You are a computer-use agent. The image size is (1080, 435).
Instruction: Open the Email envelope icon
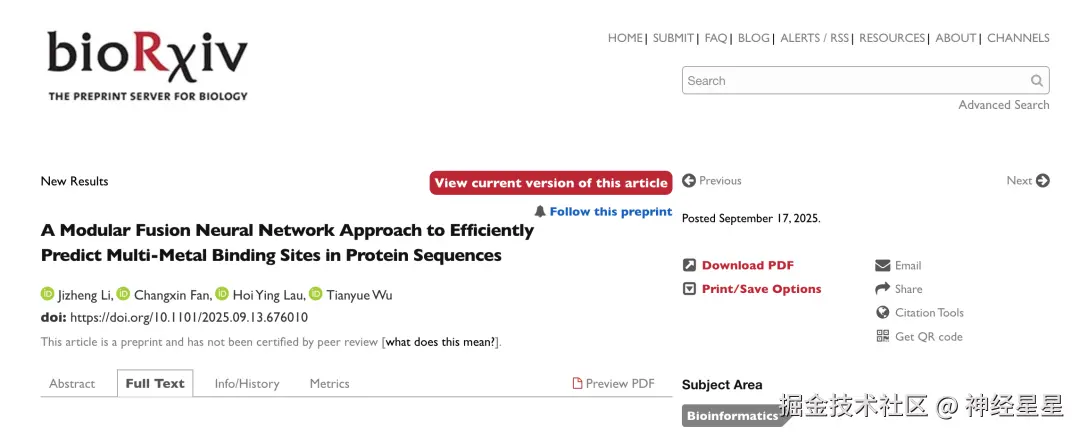pos(882,266)
